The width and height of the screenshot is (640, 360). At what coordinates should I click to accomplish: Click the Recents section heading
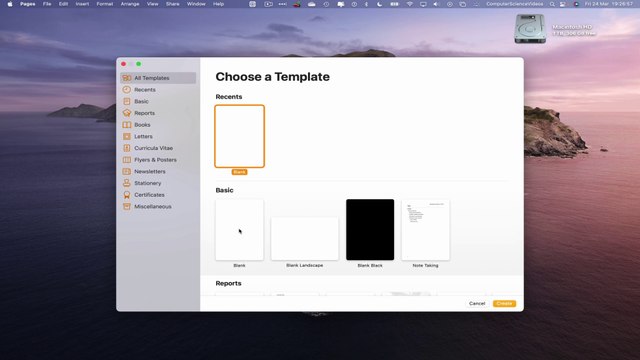229,97
